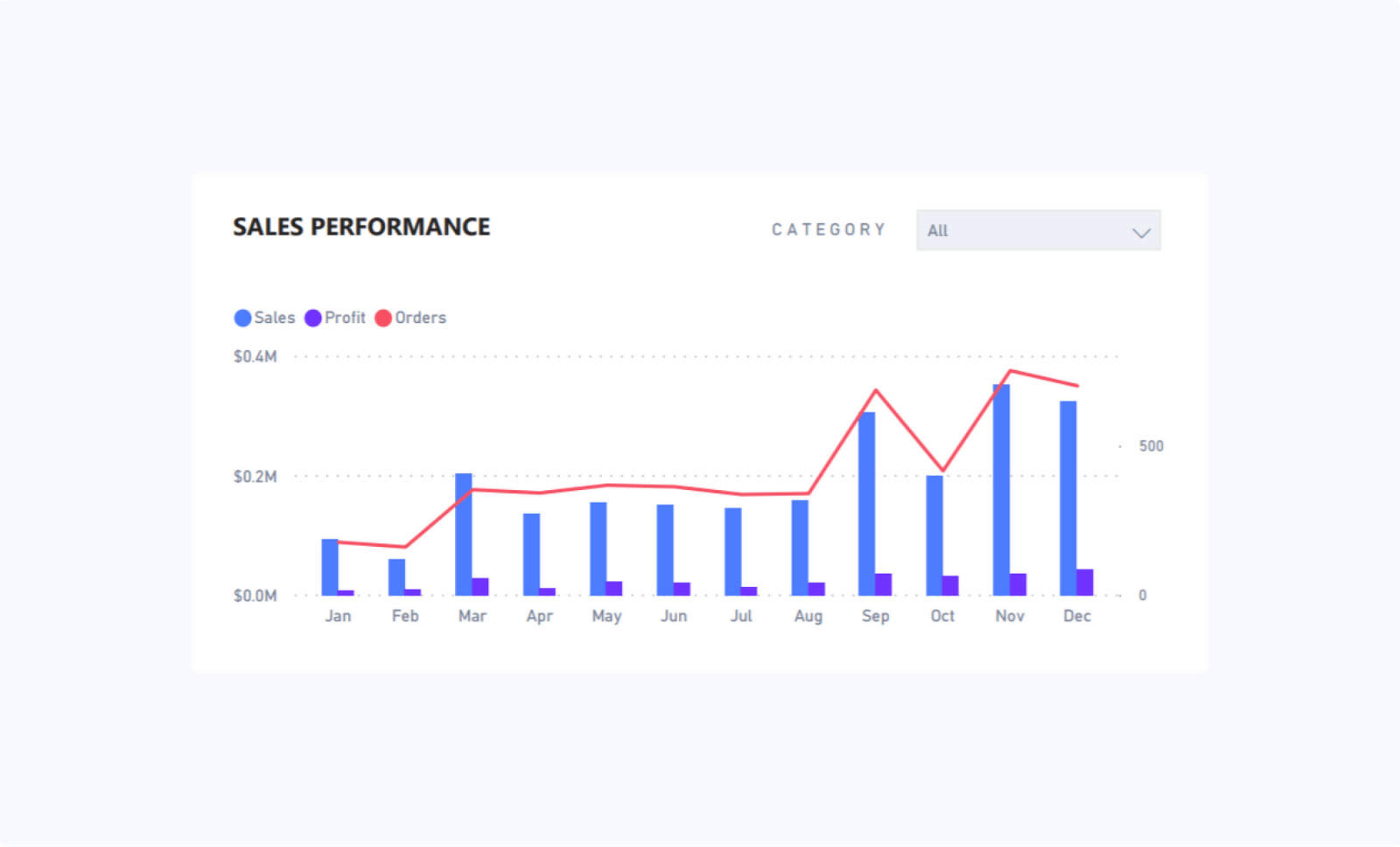Click the chevron to collapse the category picker
Screen dimensions: 1400x847
(1140, 232)
